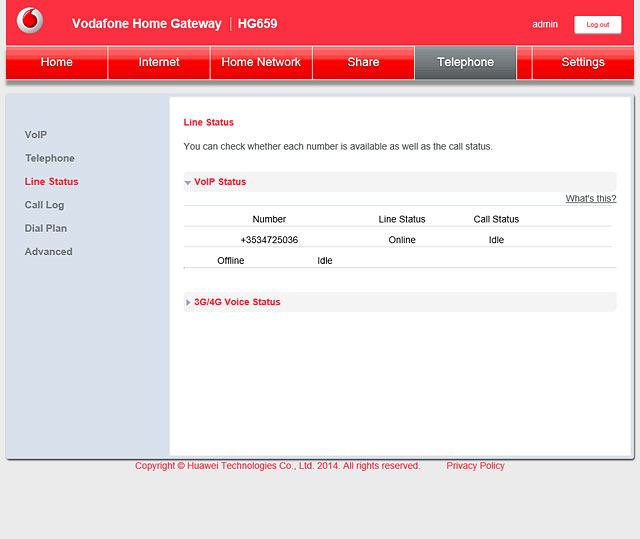Click the Online line status value
The height and width of the screenshot is (539, 640).
point(402,240)
